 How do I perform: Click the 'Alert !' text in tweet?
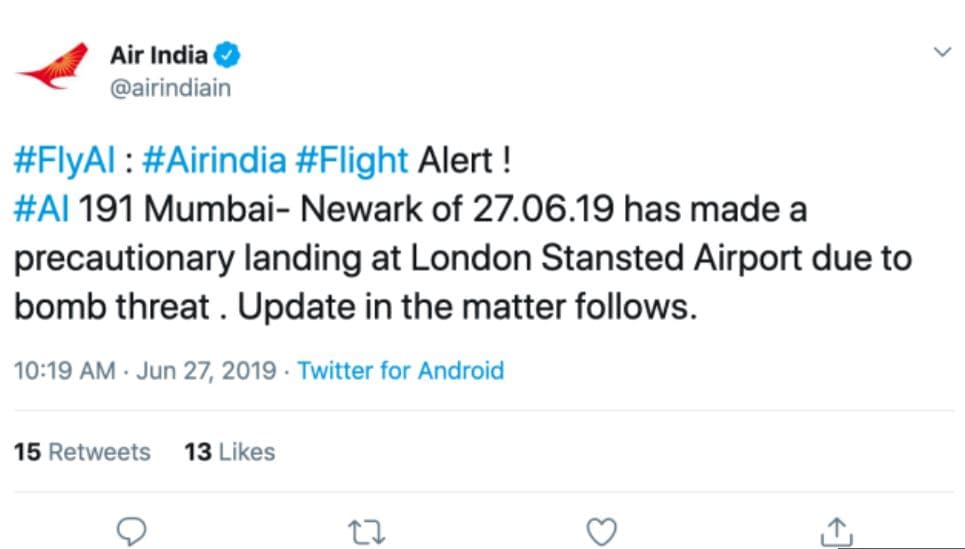pyautogui.click(x=464, y=161)
